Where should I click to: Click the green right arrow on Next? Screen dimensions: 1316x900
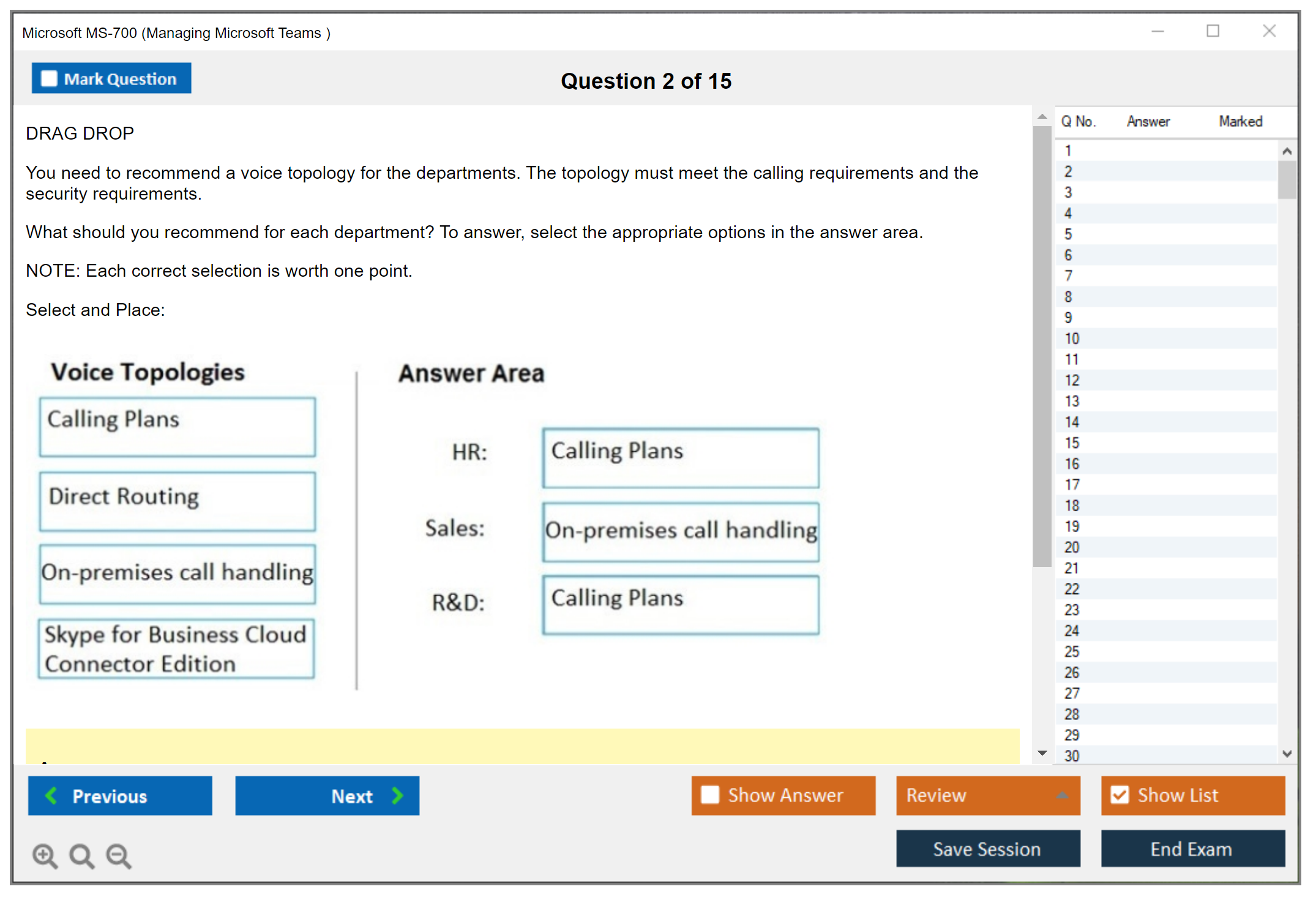point(397,795)
